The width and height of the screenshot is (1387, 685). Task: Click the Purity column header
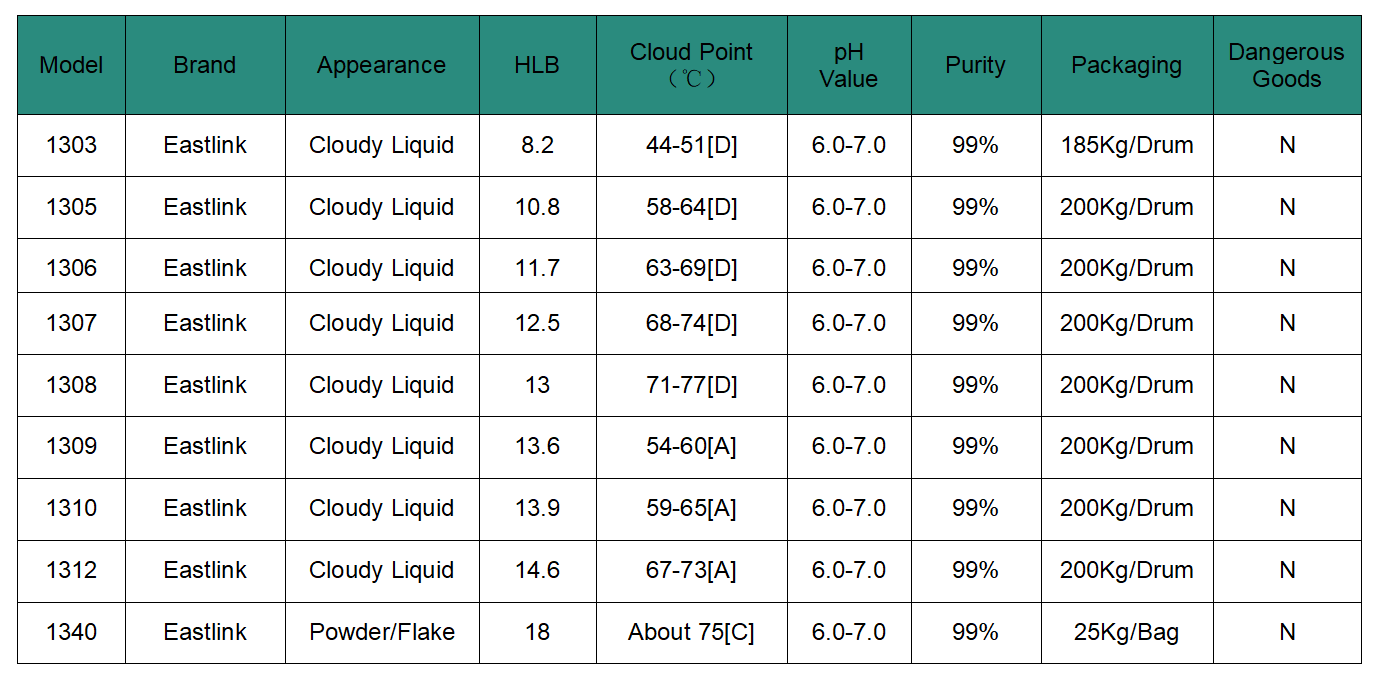pyautogui.click(x=975, y=65)
